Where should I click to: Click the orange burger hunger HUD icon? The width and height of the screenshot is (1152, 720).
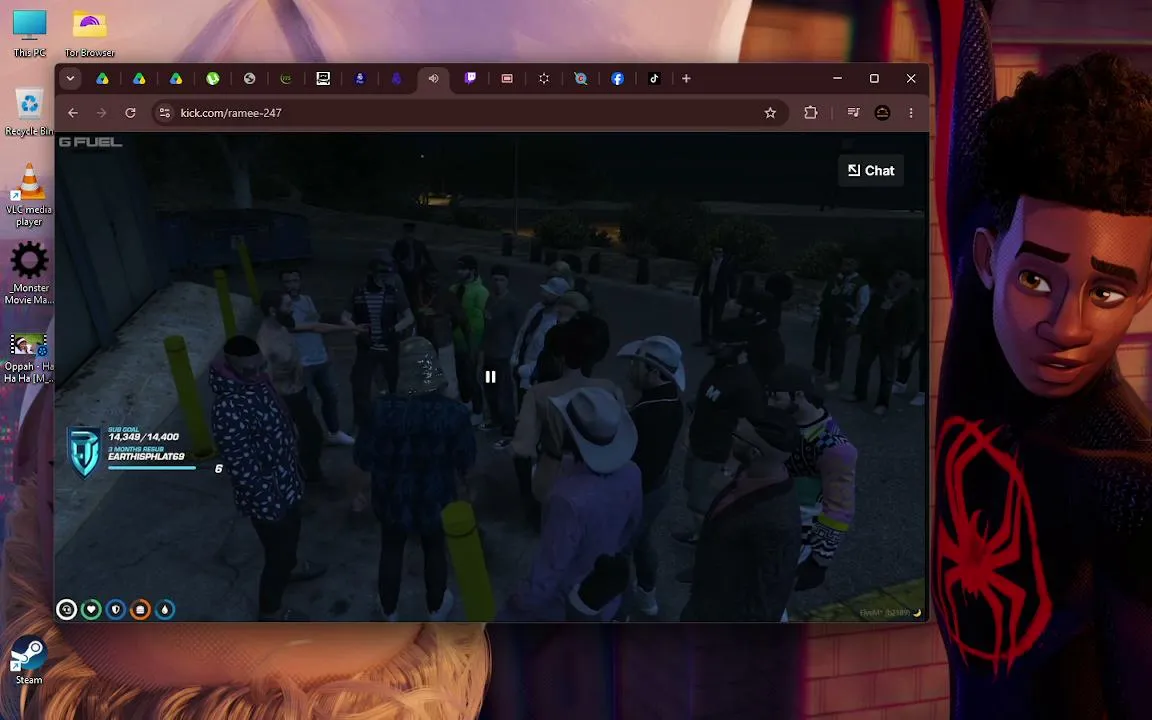[x=140, y=609]
